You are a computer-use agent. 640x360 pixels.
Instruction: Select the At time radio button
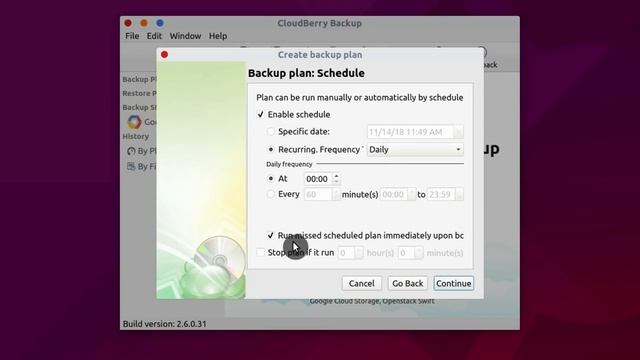coord(271,178)
